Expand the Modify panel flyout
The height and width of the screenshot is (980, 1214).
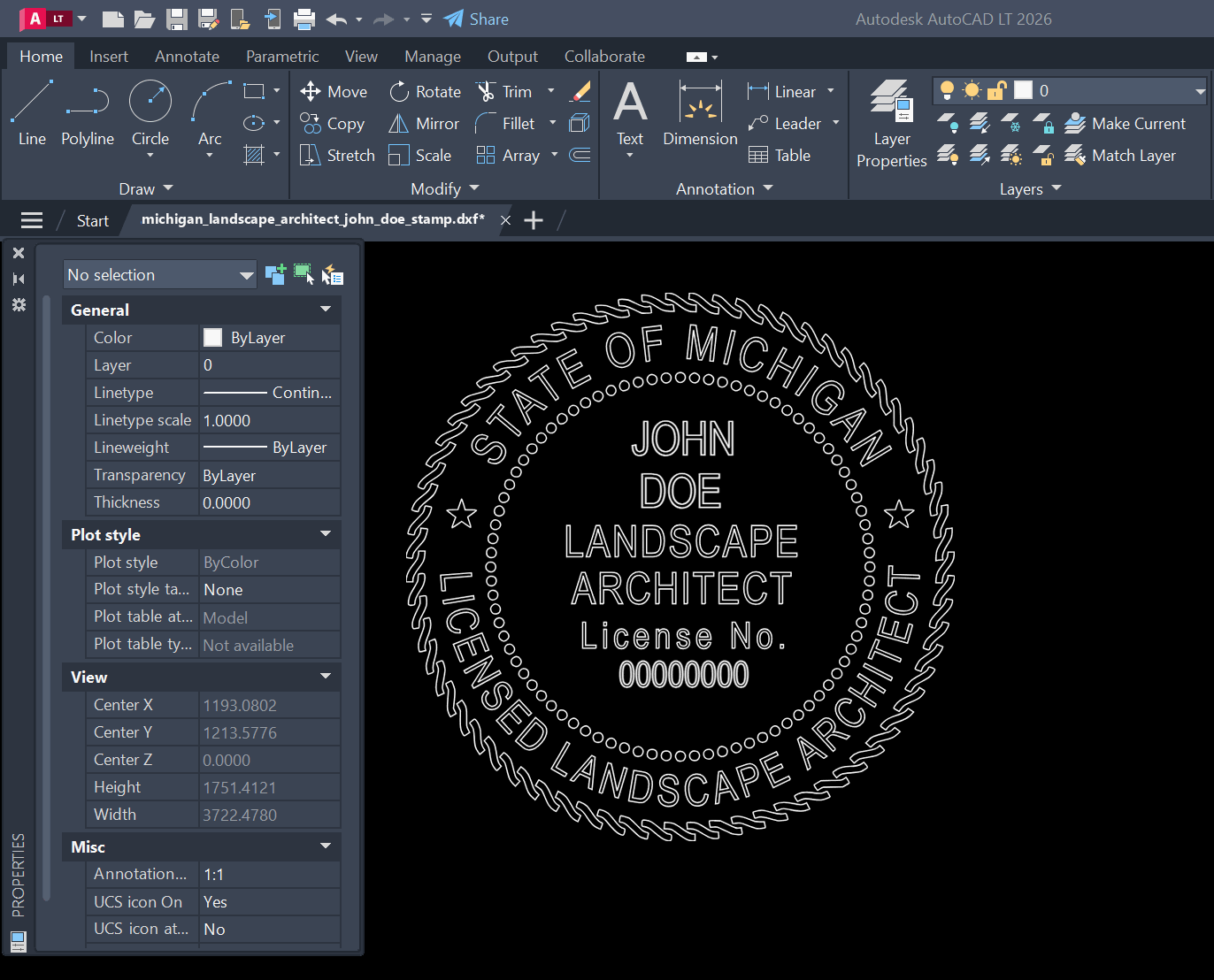pos(445,188)
